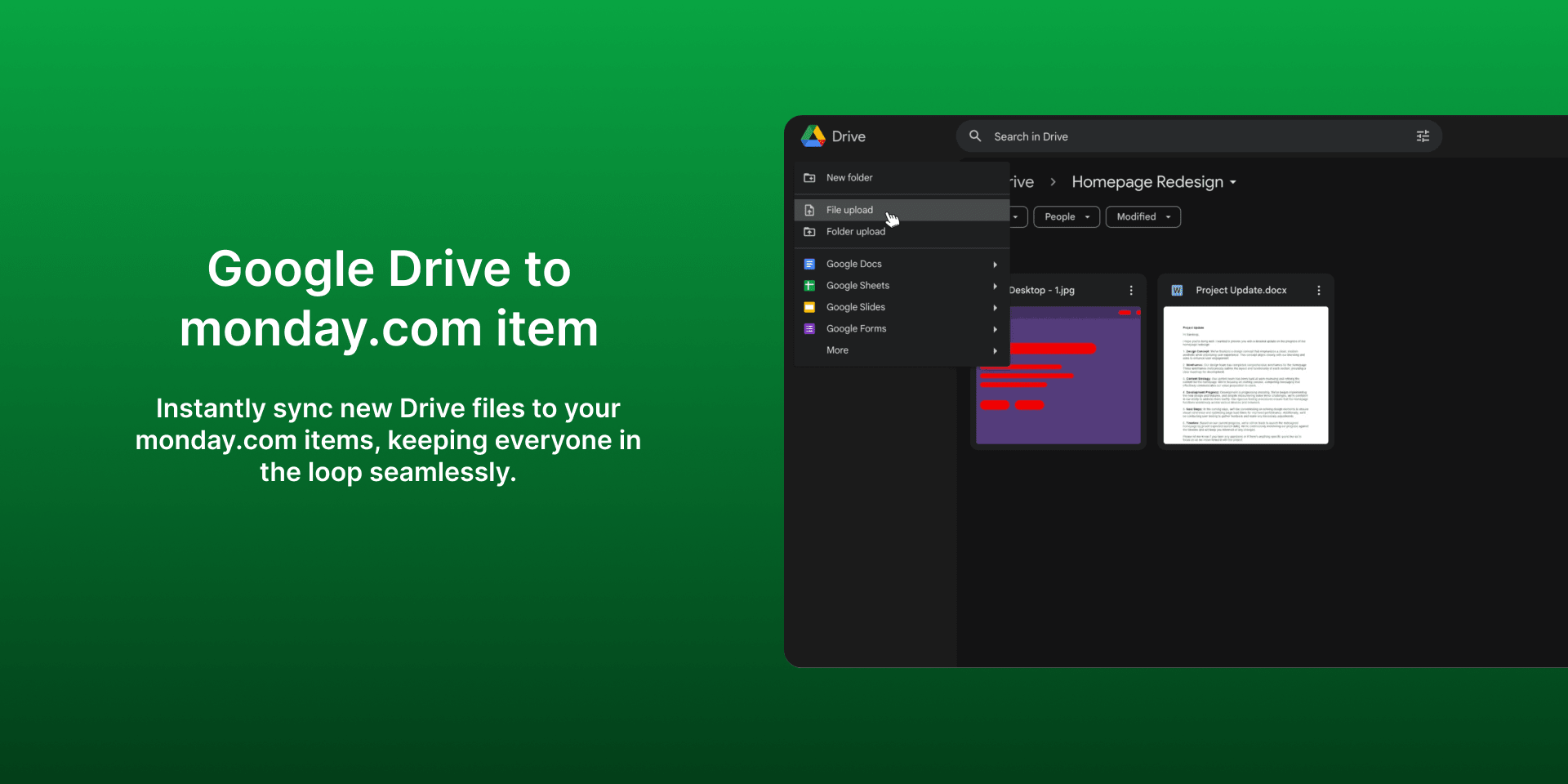Expand Google Forms submenu arrow

tap(996, 329)
